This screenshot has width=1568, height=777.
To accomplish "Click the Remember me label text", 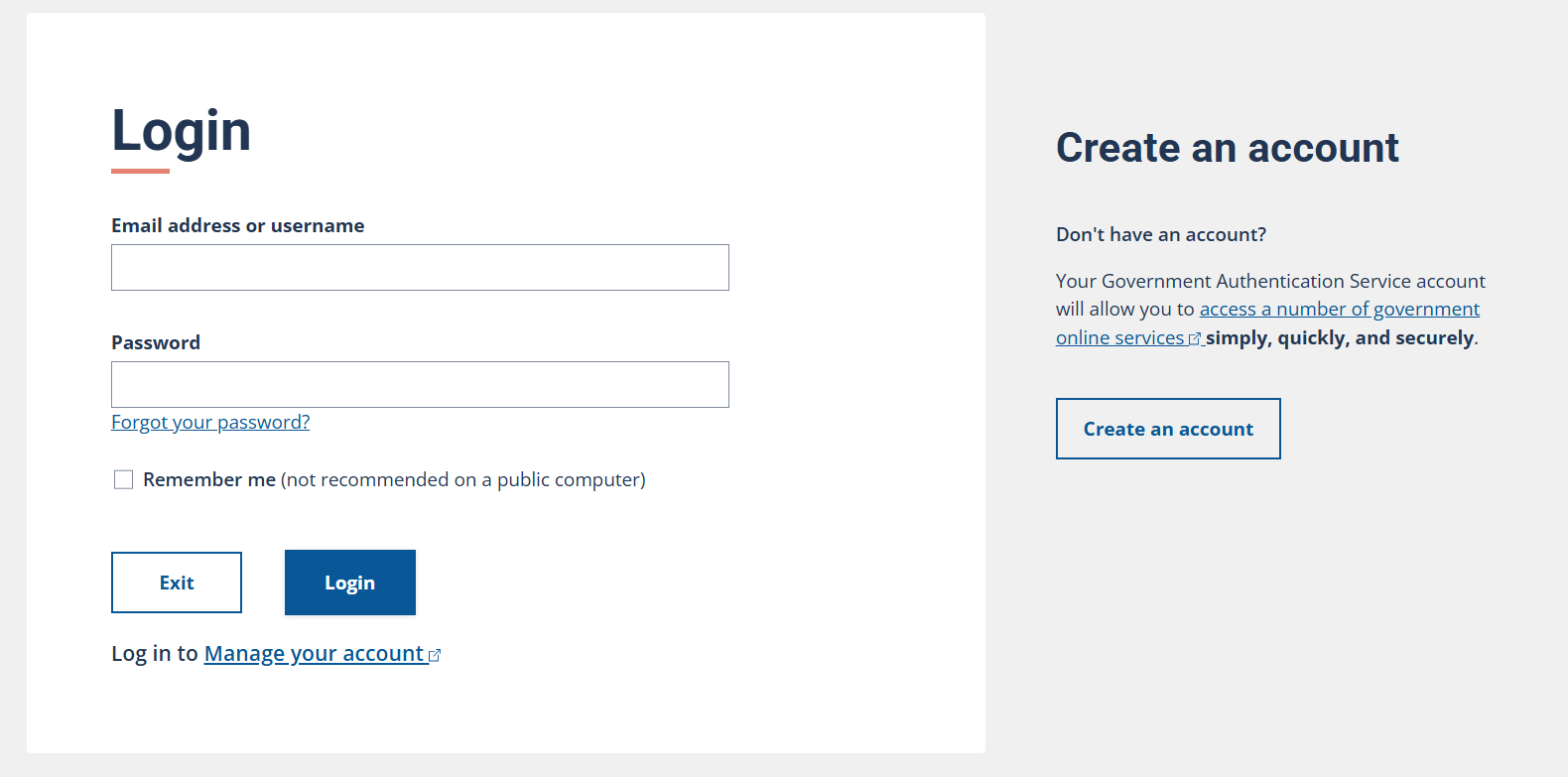I will pyautogui.click(x=209, y=480).
